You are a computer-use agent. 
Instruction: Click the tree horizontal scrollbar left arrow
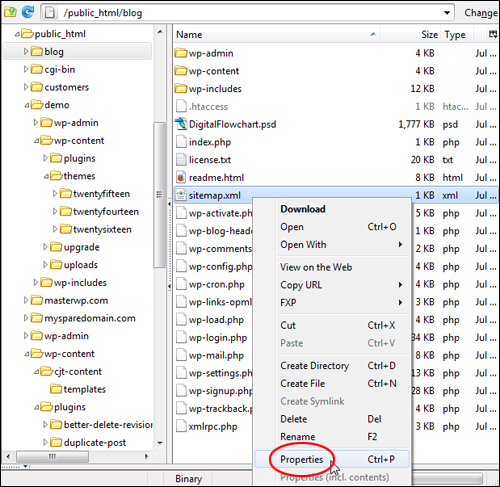point(8,456)
